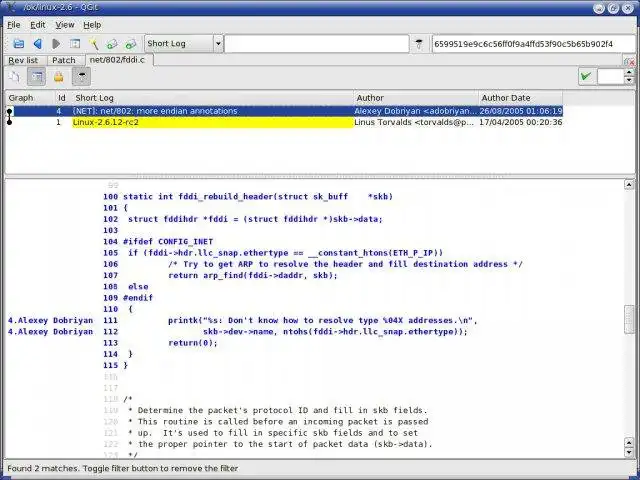Click the magic wand toolbar icon

pyautogui.click(x=94, y=44)
